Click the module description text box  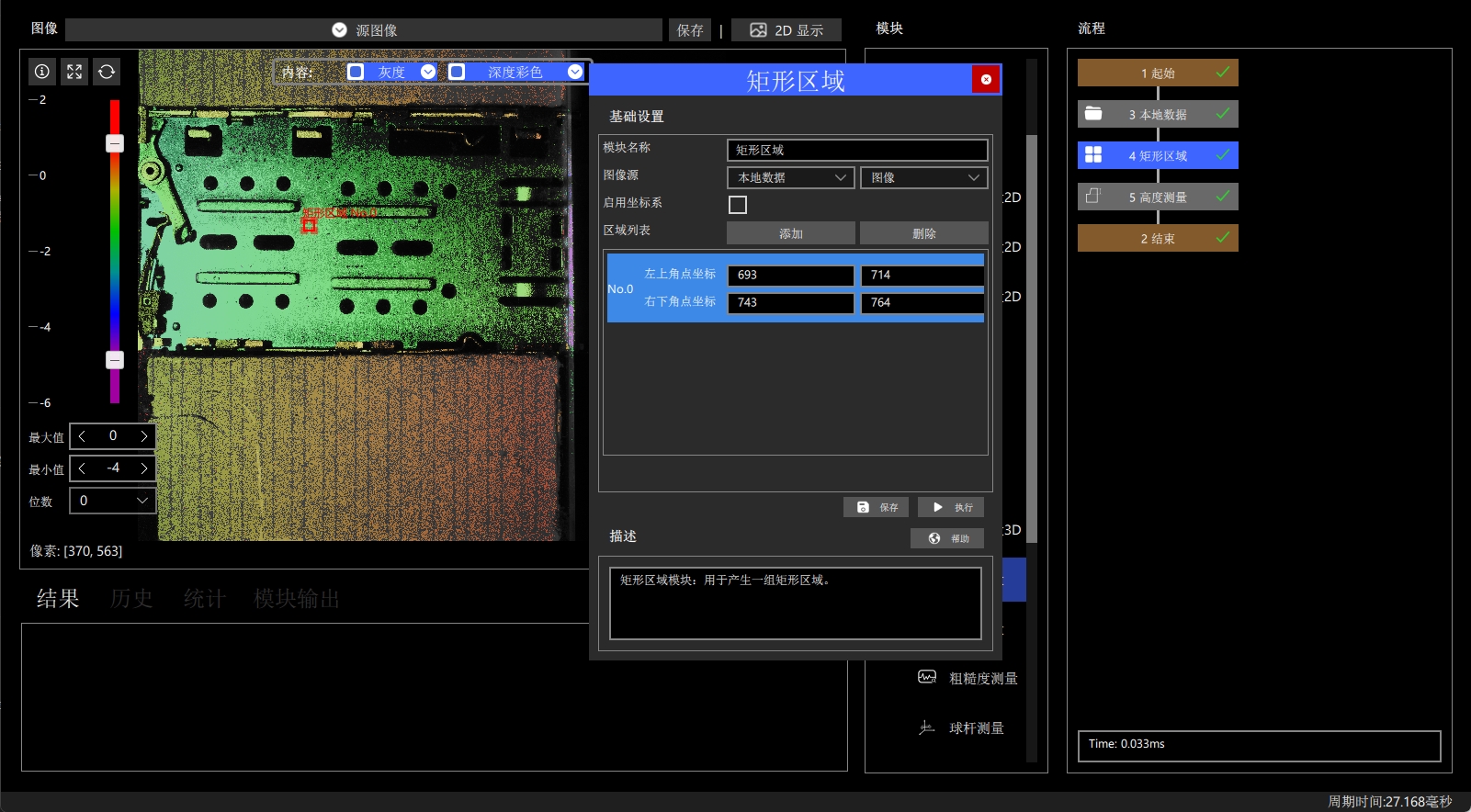[x=796, y=603]
